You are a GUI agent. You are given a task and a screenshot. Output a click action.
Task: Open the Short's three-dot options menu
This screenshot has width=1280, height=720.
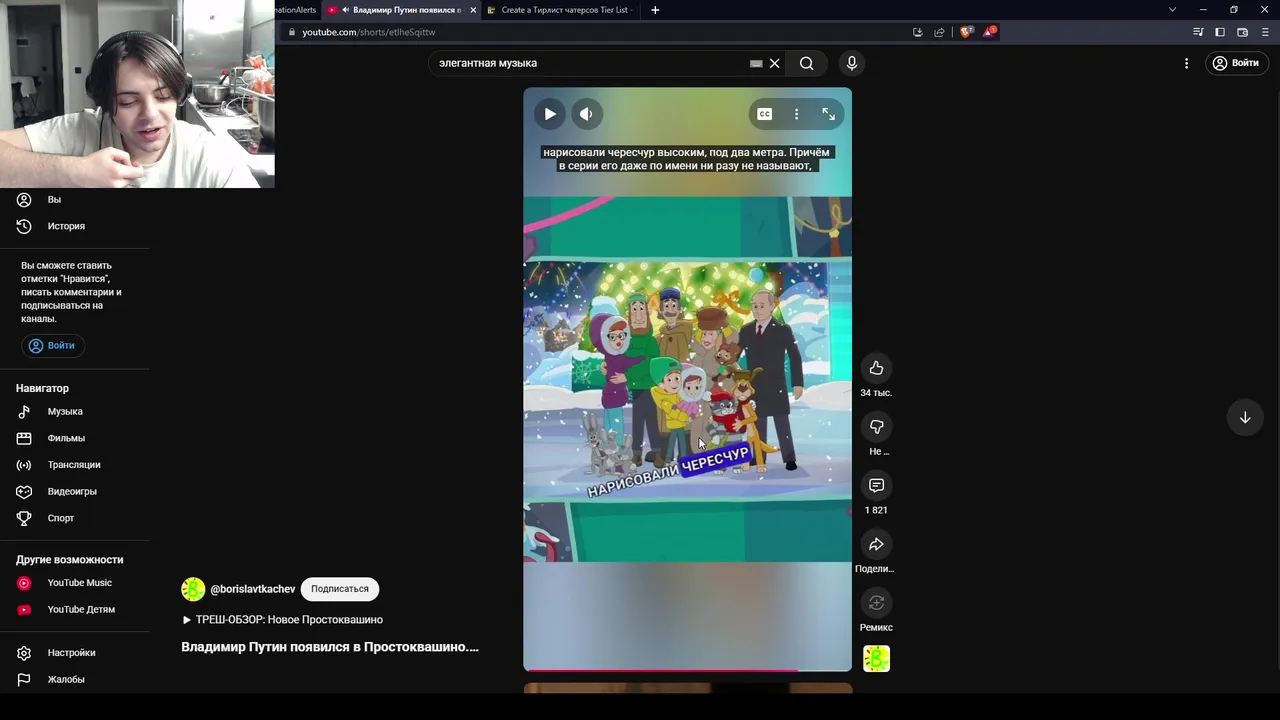tap(797, 114)
